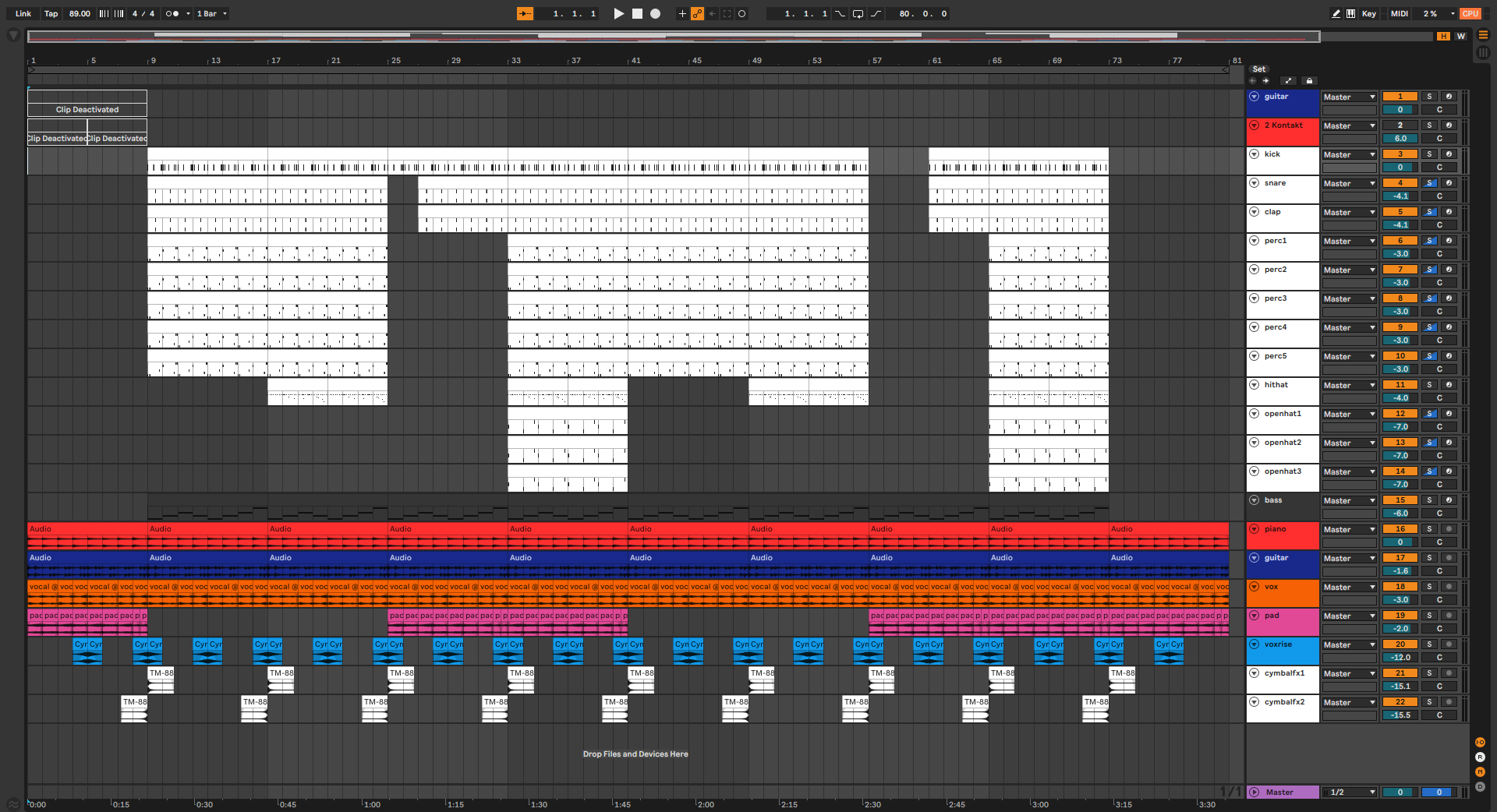
Task: Toggle Computer MIDI Keyboard icon
Action: [1350, 13]
